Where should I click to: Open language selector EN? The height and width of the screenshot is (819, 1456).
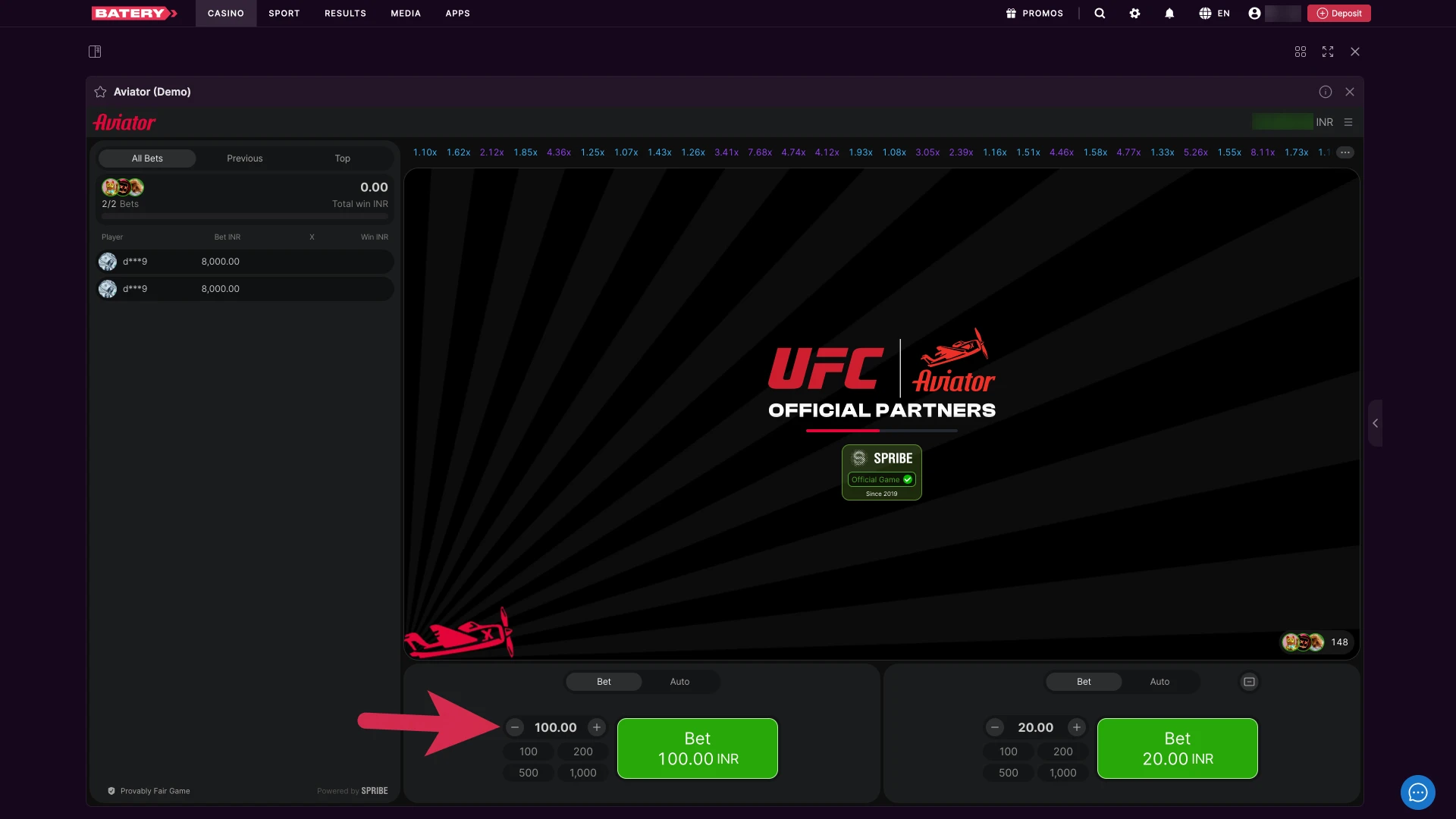1215,13
